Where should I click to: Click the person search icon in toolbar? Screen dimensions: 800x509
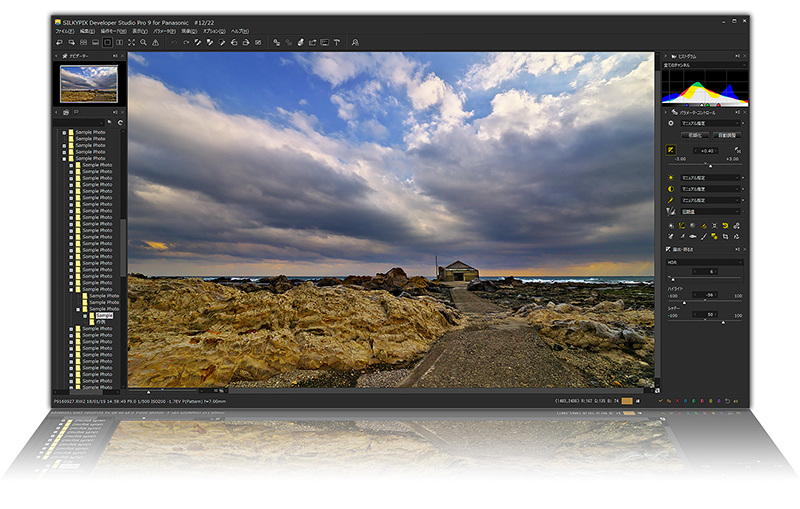click(x=355, y=43)
